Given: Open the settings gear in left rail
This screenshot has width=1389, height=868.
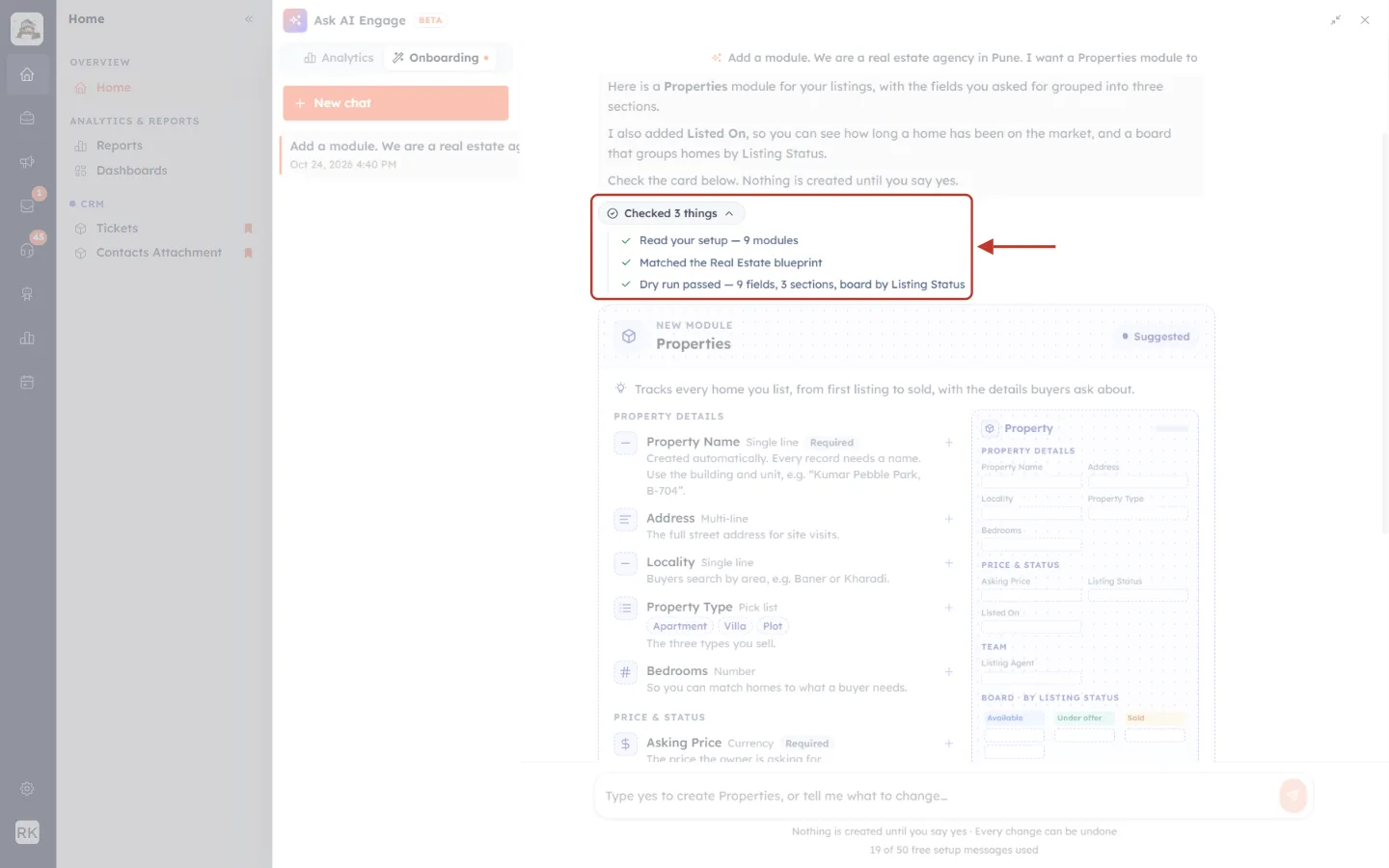Looking at the screenshot, I should tap(27, 789).
